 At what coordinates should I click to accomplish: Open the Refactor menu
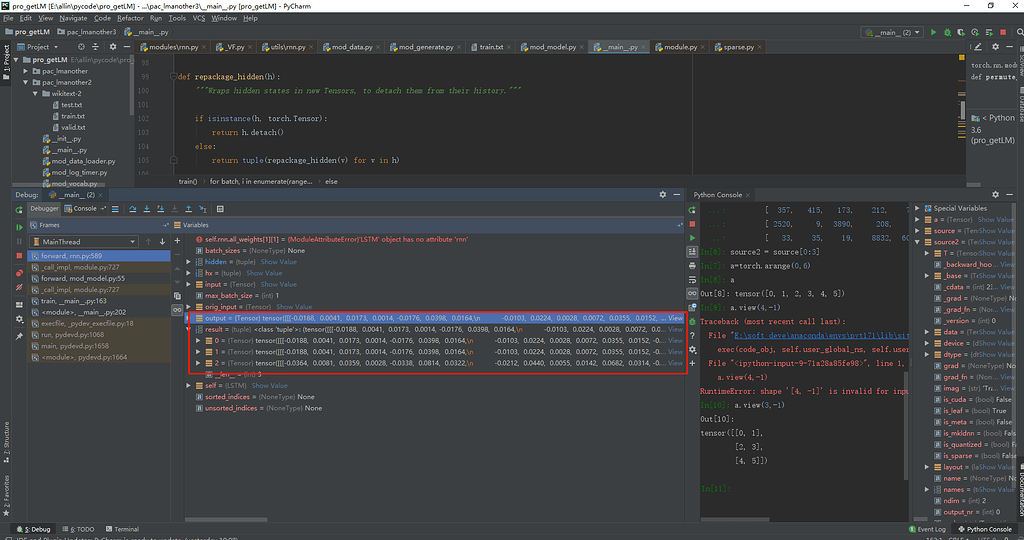(130, 18)
